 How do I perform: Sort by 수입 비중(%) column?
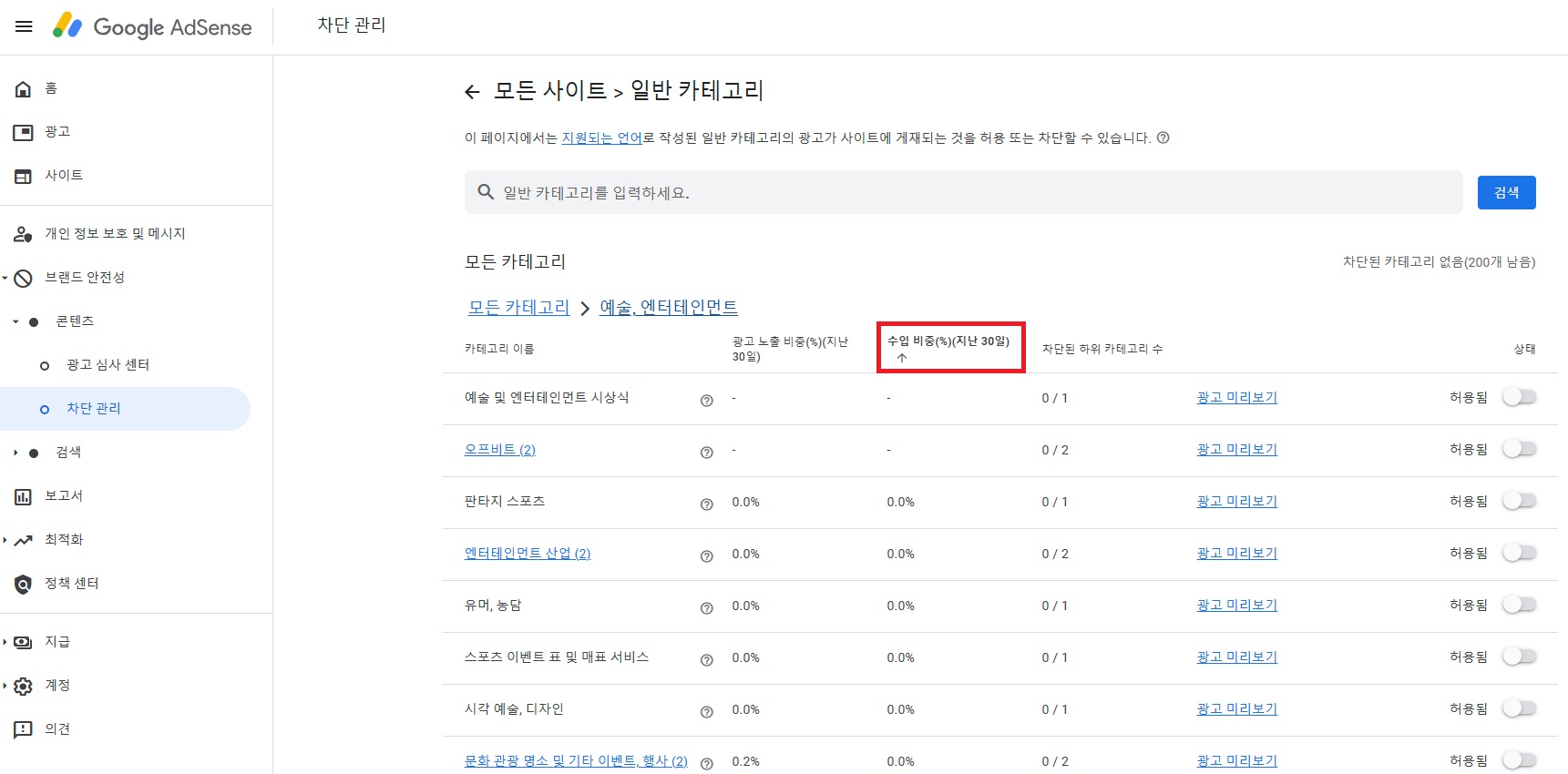coord(948,341)
